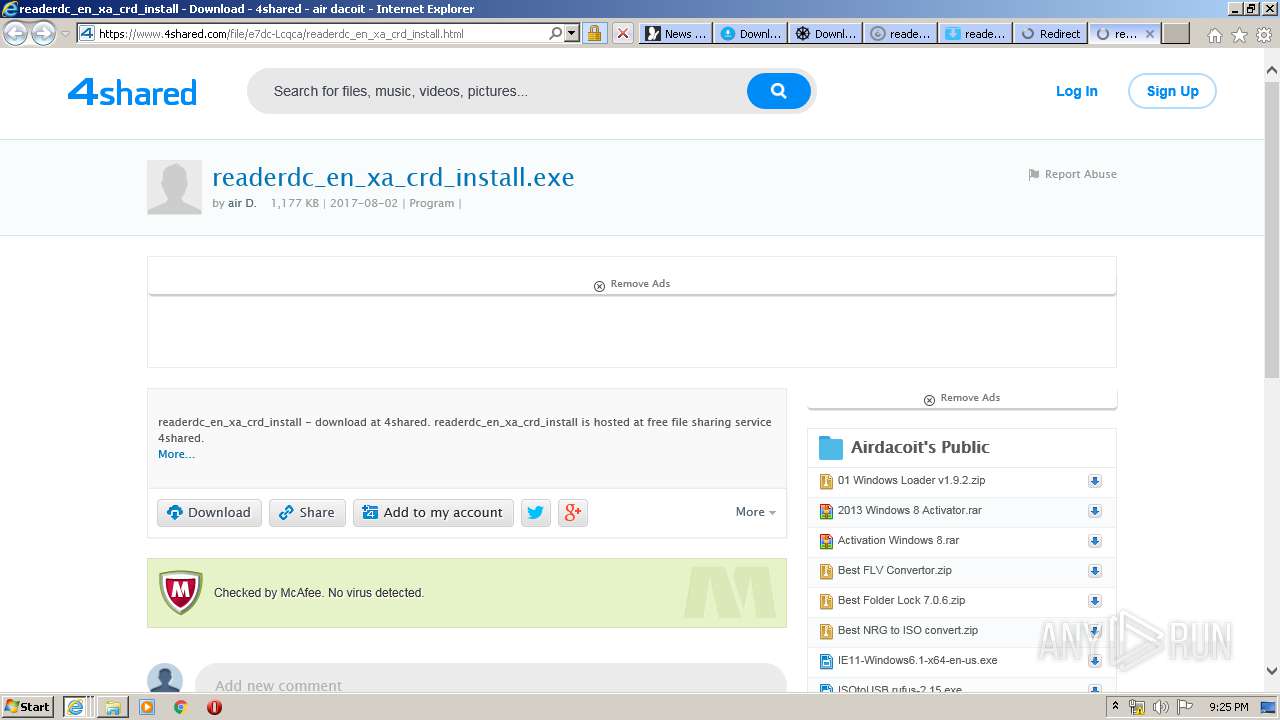Click Remove Ads above the banner

click(632, 284)
